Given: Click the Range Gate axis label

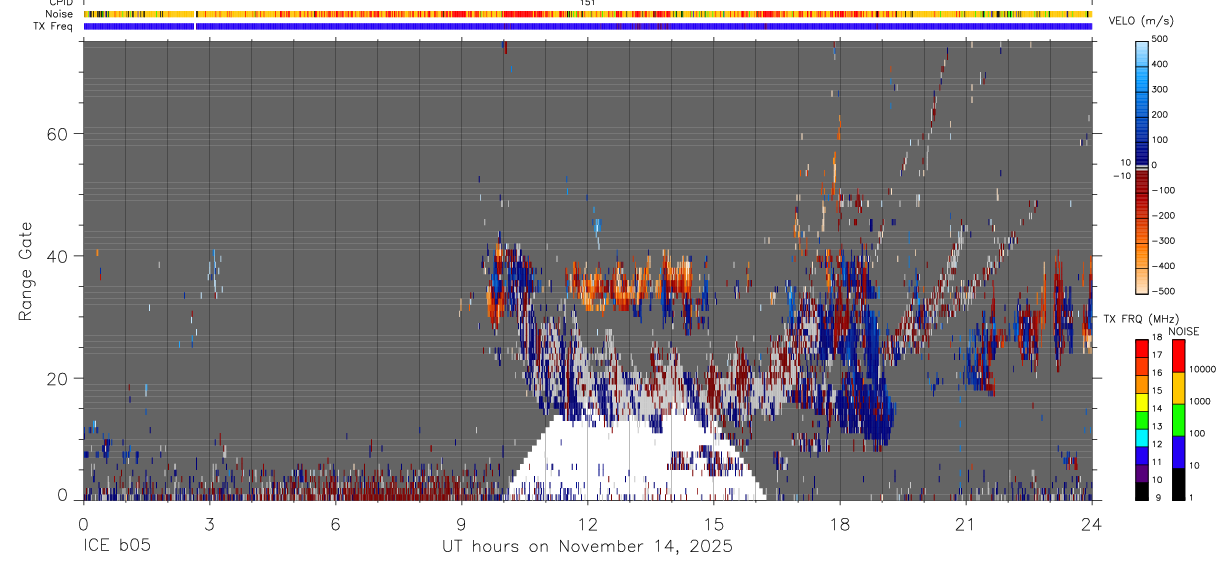Looking at the screenshot, I should pos(27,272).
